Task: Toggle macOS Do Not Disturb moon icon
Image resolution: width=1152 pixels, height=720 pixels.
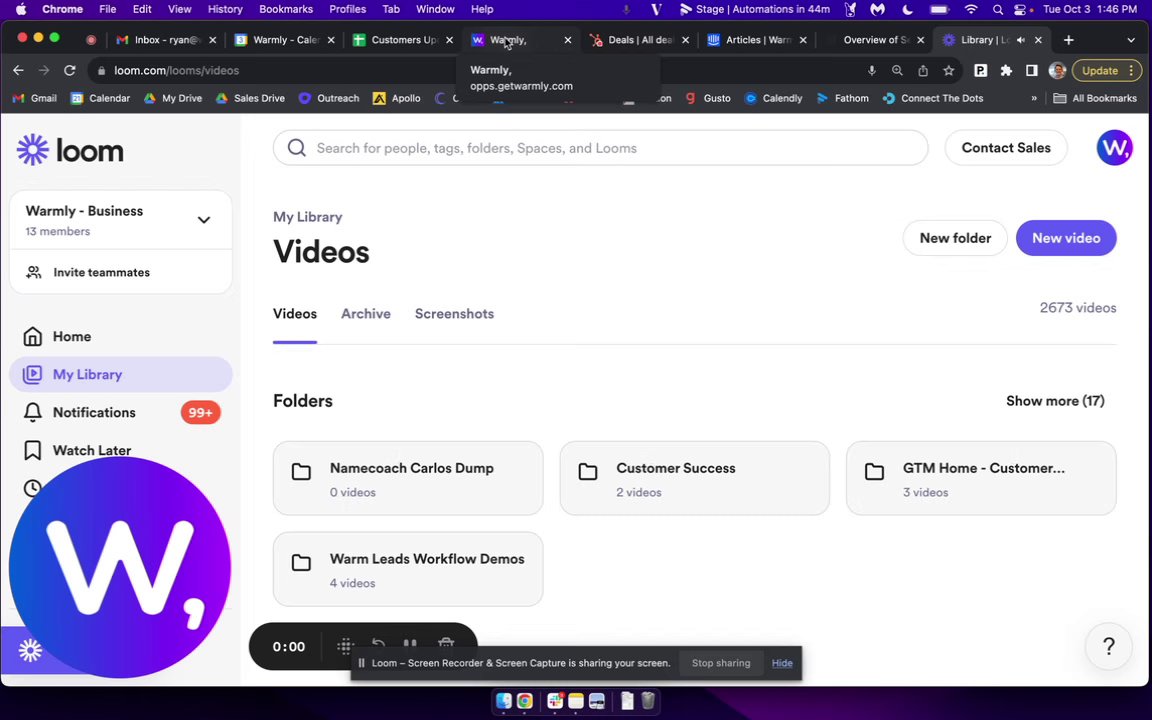Action: 907,10
